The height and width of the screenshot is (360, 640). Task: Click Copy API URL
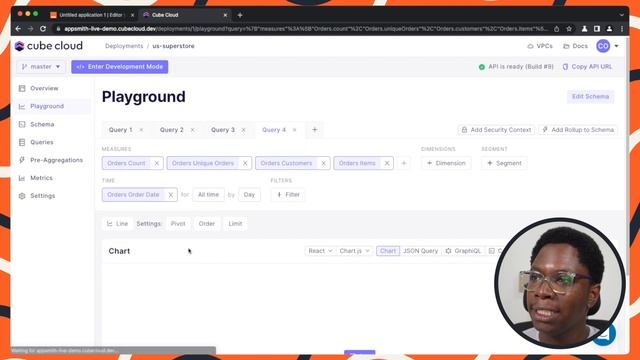click(587, 67)
